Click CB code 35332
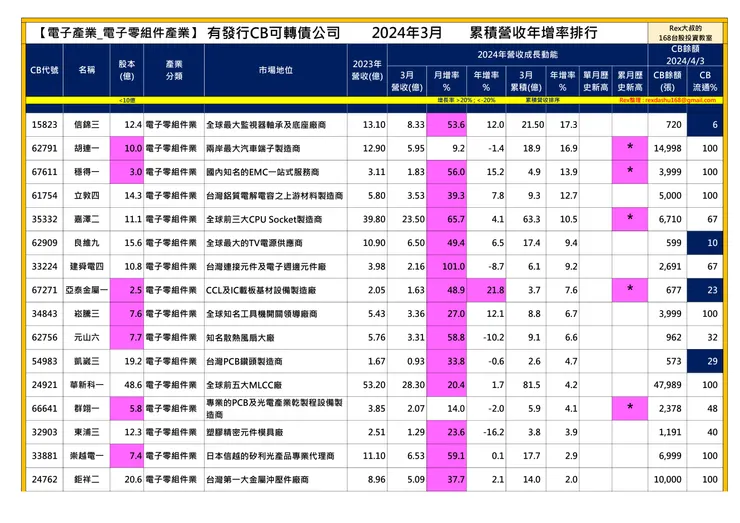Image resolution: width=740 pixels, height=523 pixels. pyautogui.click(x=44, y=219)
